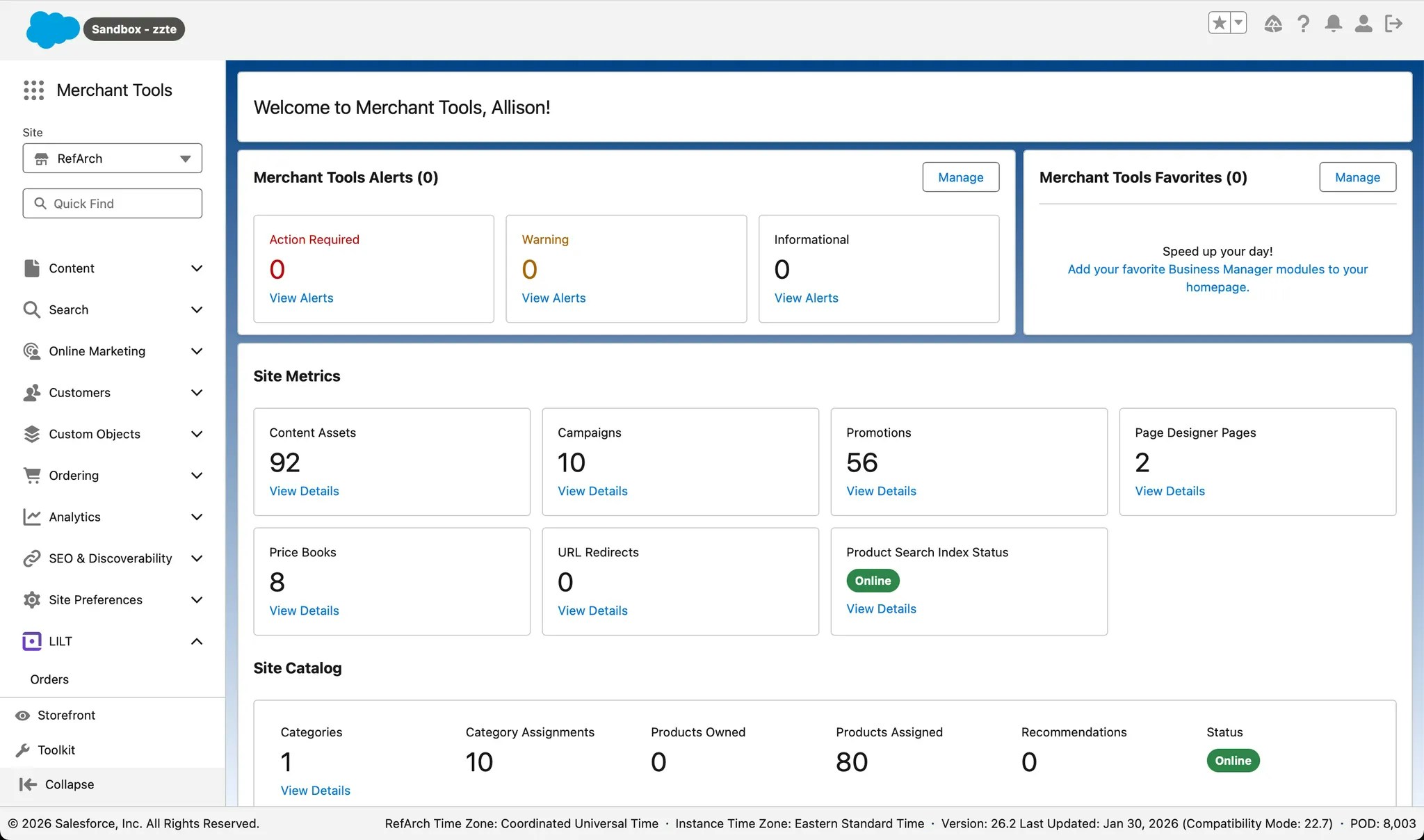Open the RefArch site dropdown
Screen dimensions: 1424x840
(112, 159)
